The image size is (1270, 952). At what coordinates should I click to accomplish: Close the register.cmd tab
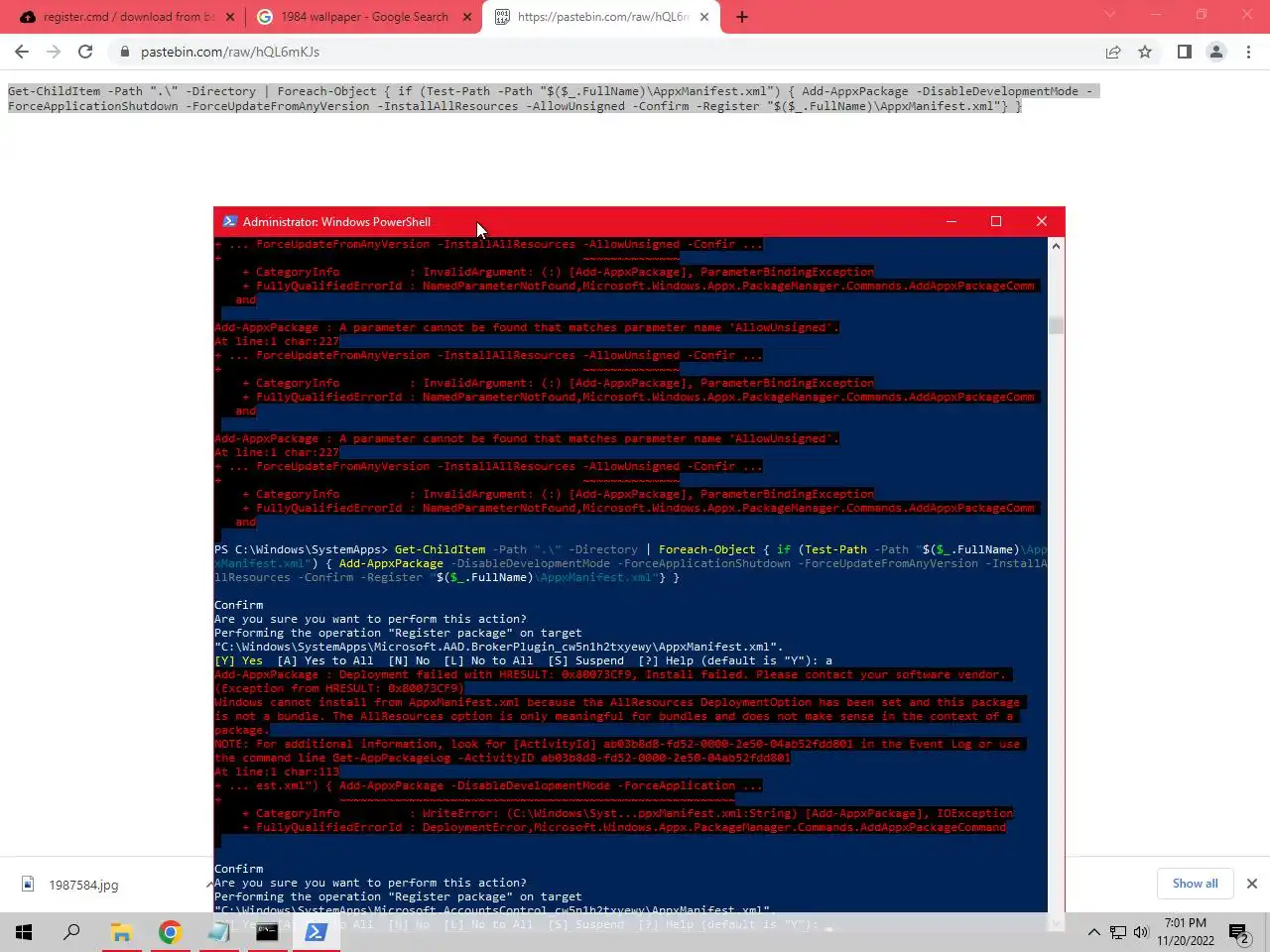point(230,17)
